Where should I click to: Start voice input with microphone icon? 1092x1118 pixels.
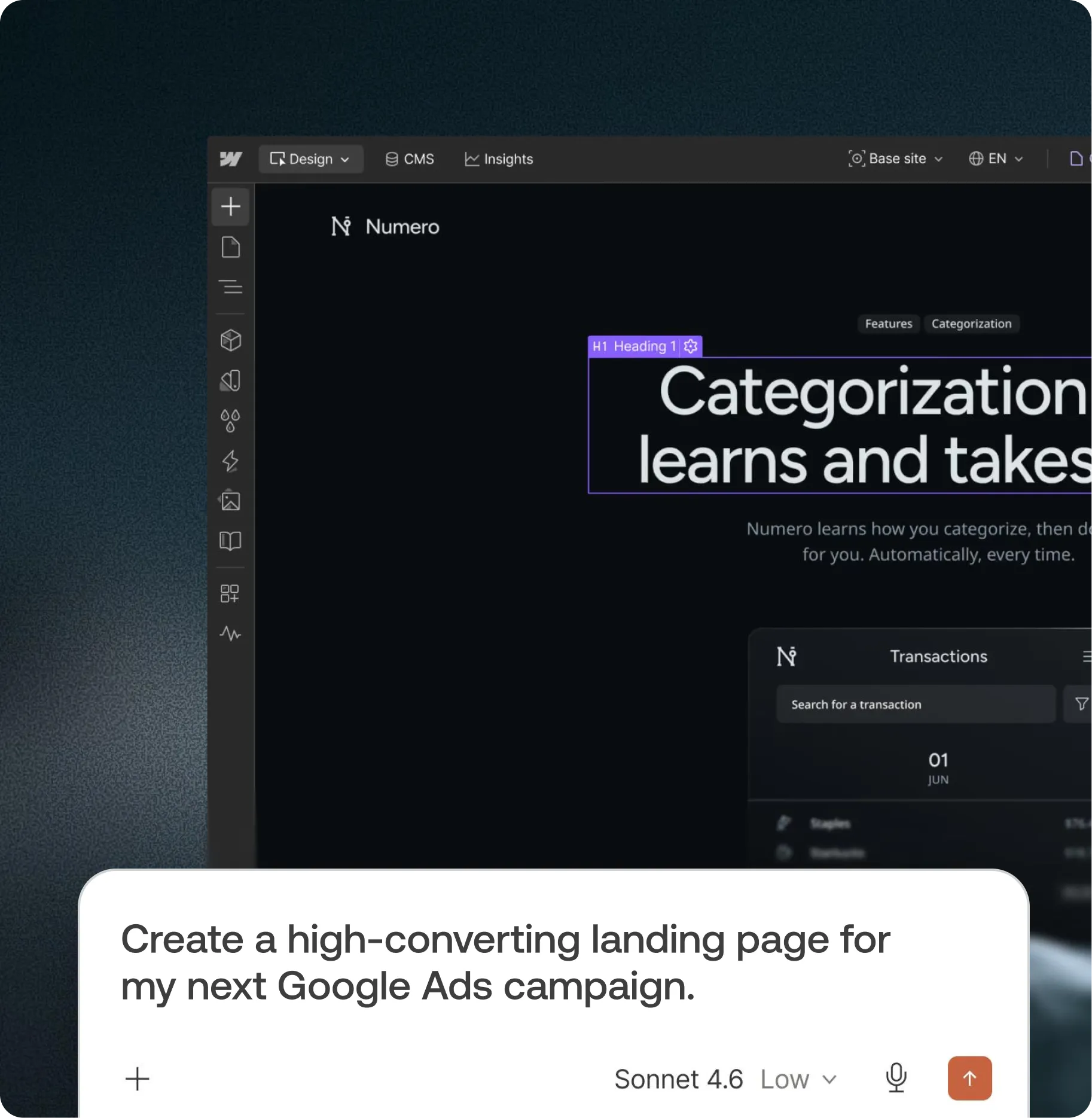(x=896, y=1078)
